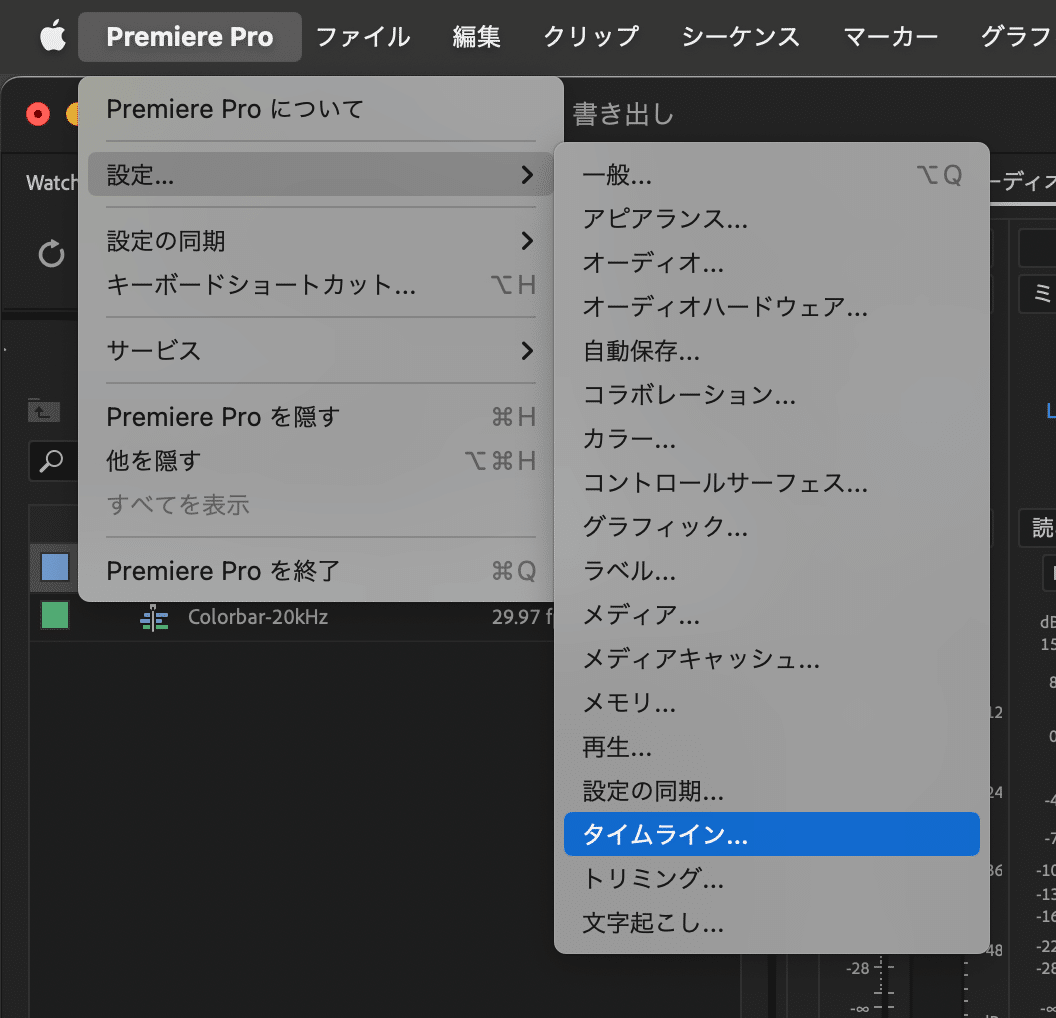The image size is (1056, 1018).
Task: Click the green label swatch beside Colorbar-20kHz
Action: tap(55, 615)
